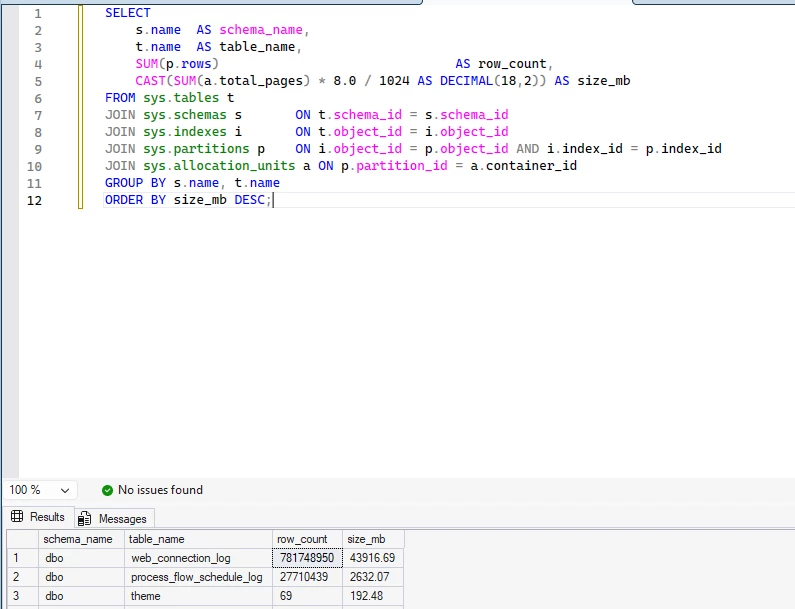Place cursor on the SELECT keyword in line 1

[x=128, y=13]
